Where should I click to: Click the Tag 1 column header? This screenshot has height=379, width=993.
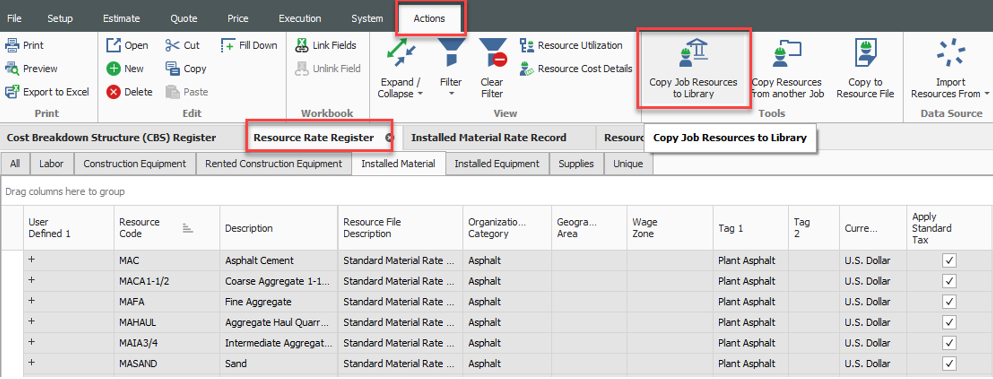(x=750, y=228)
